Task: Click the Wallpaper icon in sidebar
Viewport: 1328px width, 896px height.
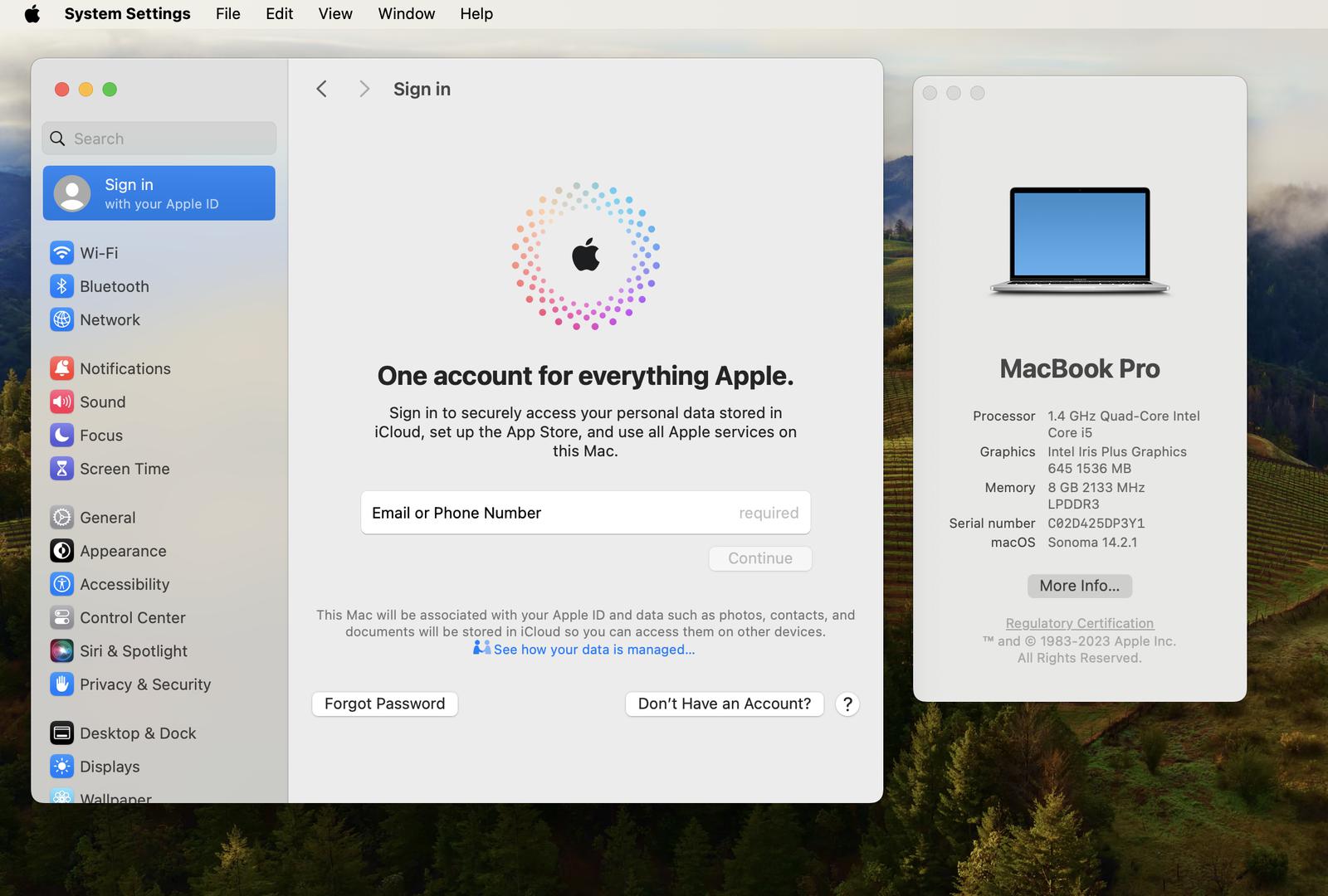Action: [x=61, y=796]
